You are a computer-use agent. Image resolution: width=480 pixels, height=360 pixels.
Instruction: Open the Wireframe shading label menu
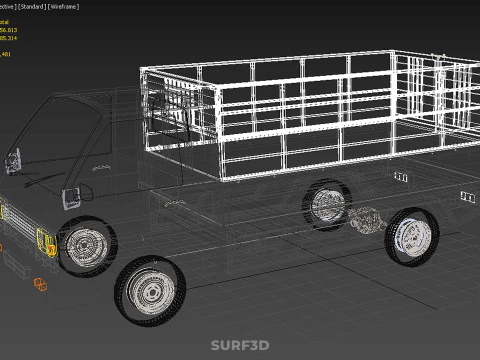(x=64, y=7)
